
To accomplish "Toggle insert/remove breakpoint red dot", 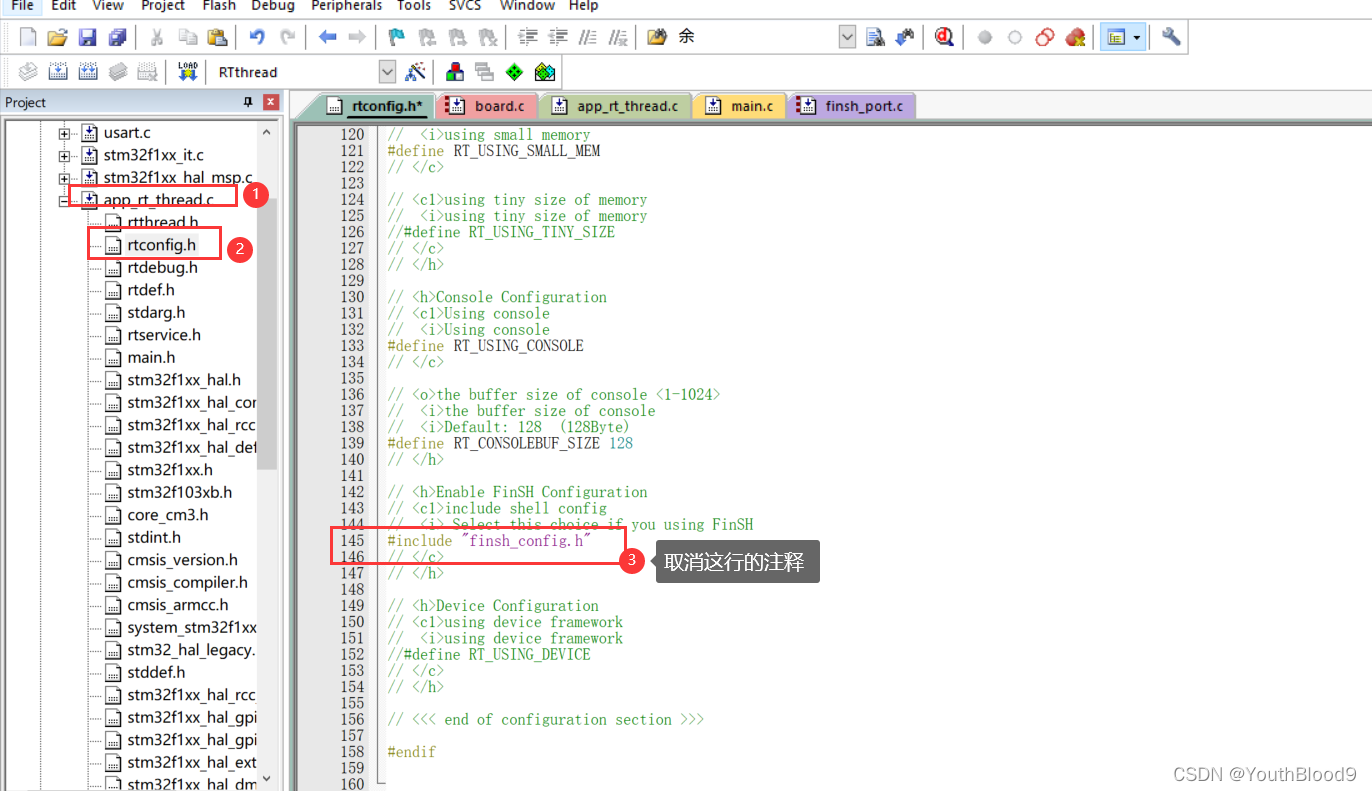I will click(x=985, y=37).
